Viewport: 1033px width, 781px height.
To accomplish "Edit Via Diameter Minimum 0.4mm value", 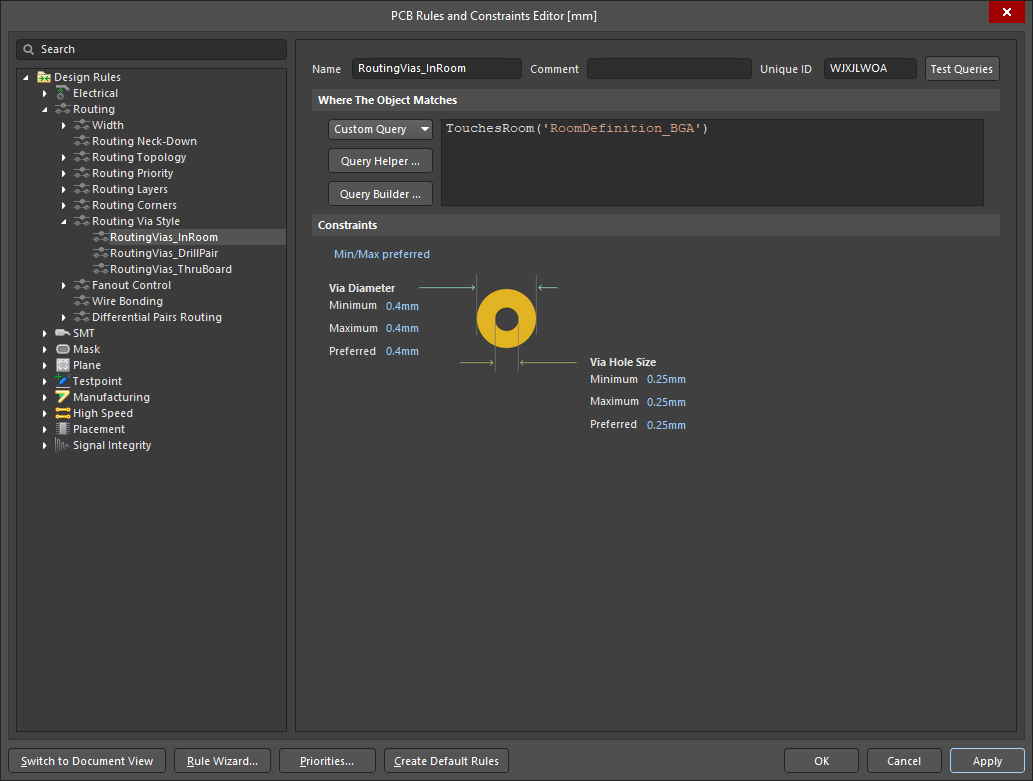I will (x=402, y=306).
